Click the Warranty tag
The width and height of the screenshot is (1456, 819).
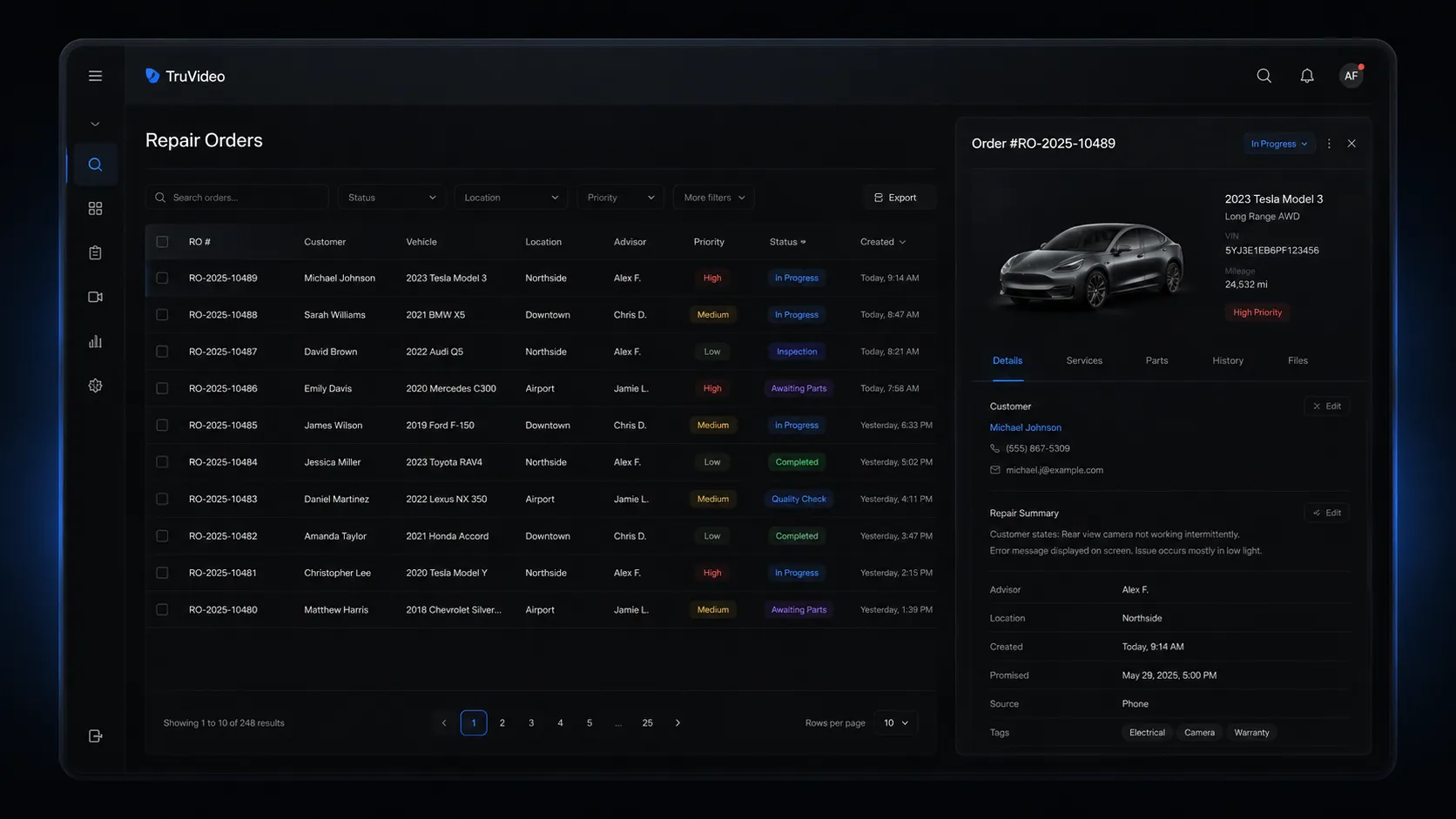[1251, 733]
